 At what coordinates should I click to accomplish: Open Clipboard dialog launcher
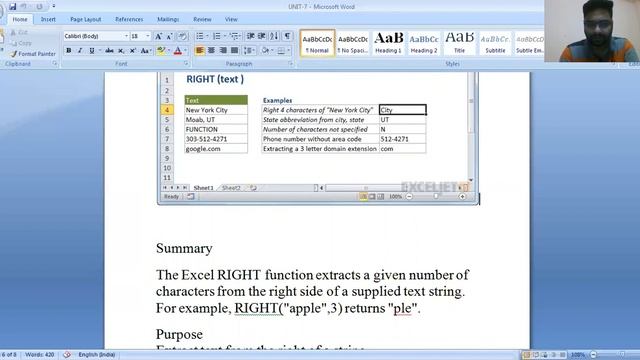(55, 64)
